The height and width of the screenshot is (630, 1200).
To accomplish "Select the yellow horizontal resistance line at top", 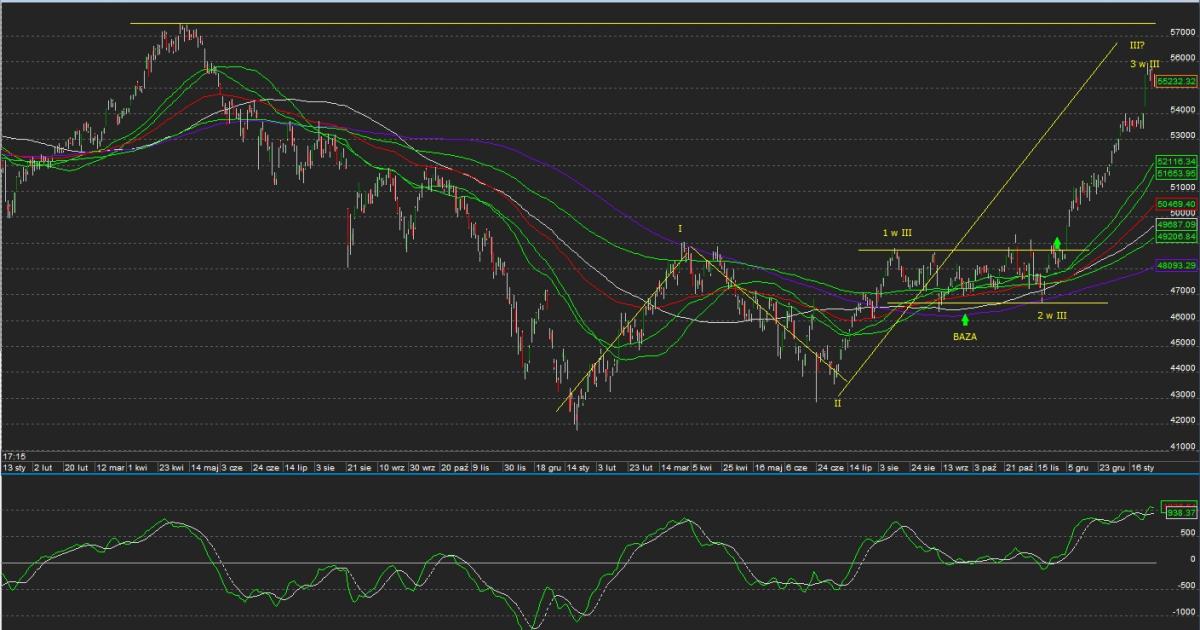I will coord(640,23).
